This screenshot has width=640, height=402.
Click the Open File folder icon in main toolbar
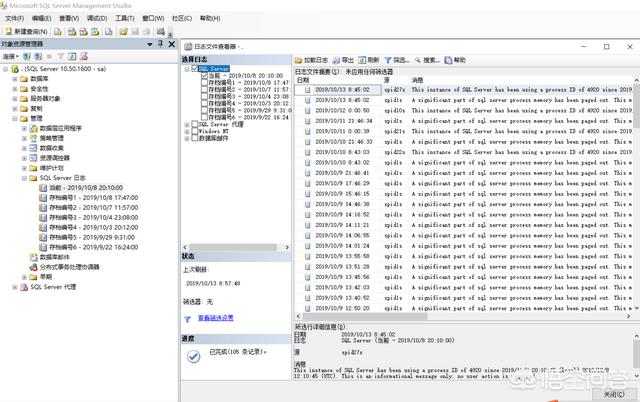[123, 31]
